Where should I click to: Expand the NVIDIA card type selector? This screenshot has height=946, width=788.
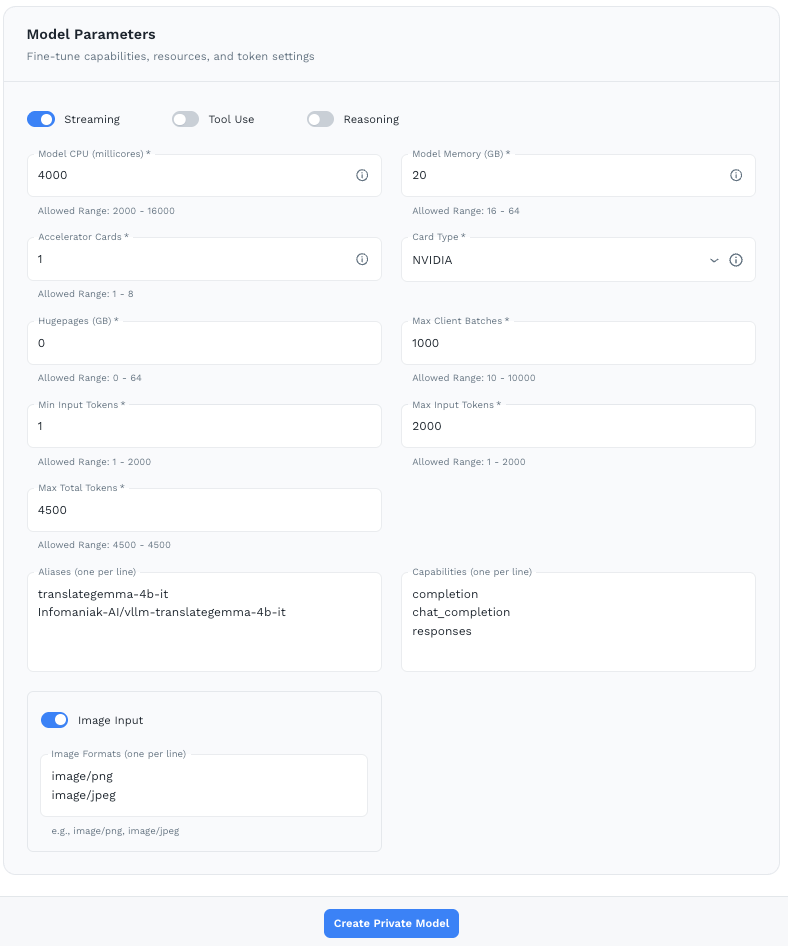pyautogui.click(x=714, y=259)
